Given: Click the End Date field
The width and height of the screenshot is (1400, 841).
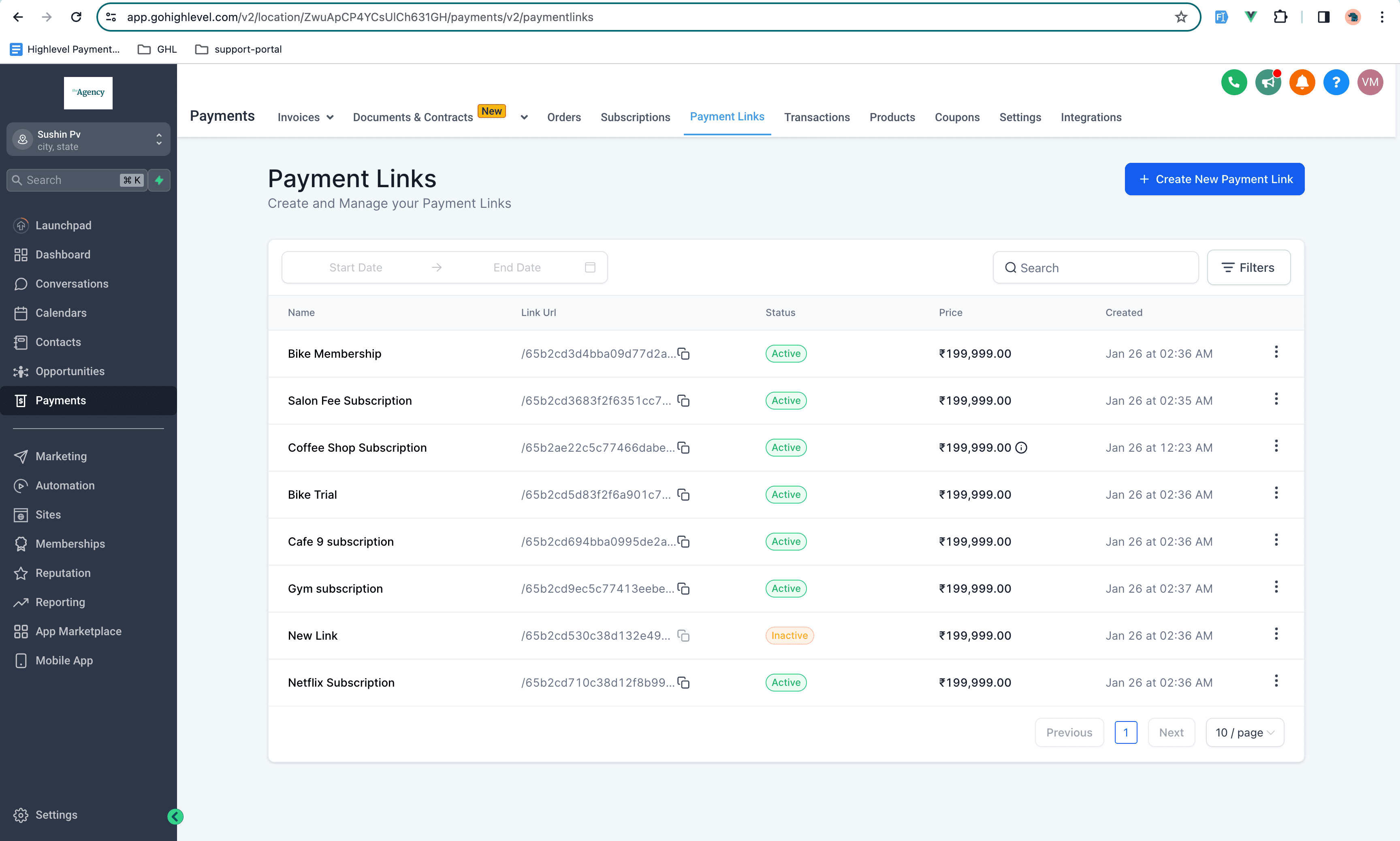Looking at the screenshot, I should [x=517, y=267].
